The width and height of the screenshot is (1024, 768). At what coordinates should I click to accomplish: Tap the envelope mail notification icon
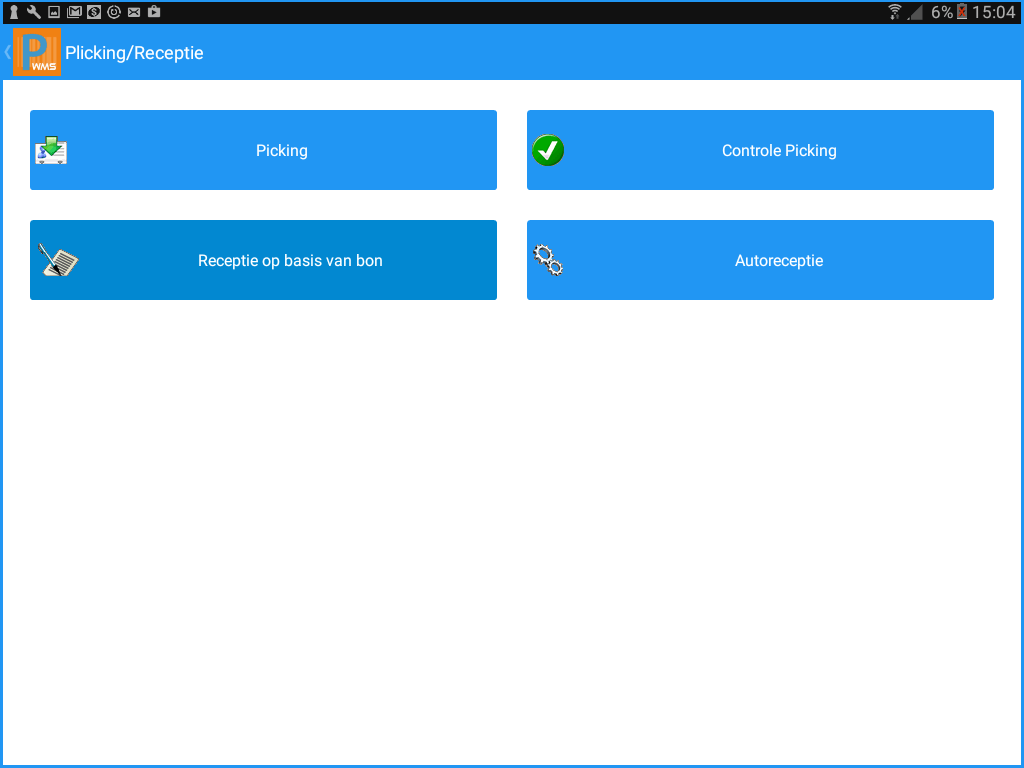pyautogui.click(x=134, y=12)
